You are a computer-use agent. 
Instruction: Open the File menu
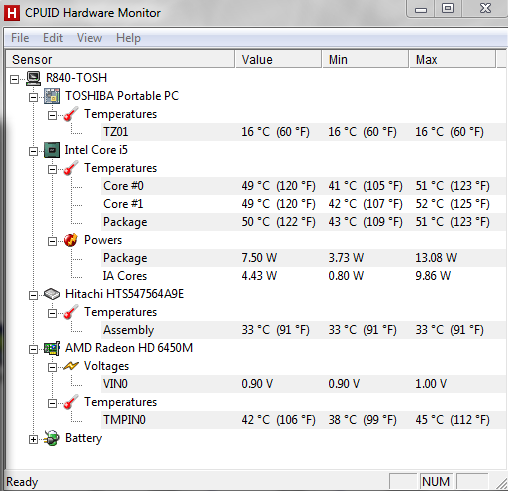20,38
